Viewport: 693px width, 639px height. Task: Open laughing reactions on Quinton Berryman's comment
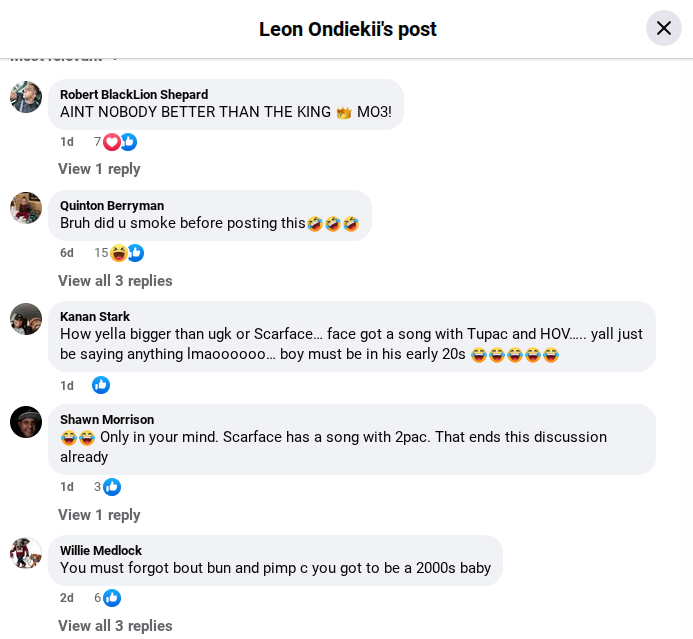[x=119, y=253]
